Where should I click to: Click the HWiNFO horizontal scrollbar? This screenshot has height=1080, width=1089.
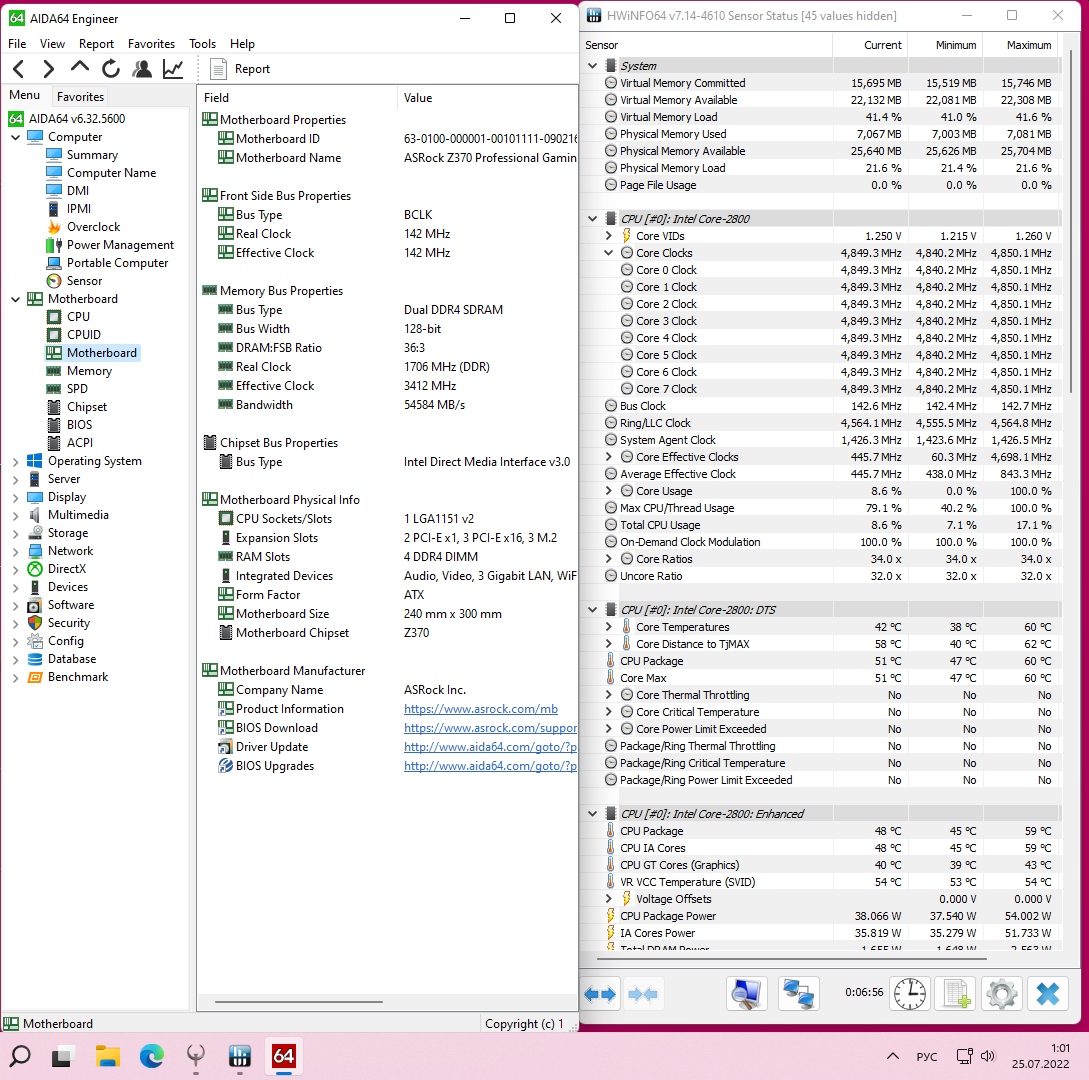[x=792, y=958]
